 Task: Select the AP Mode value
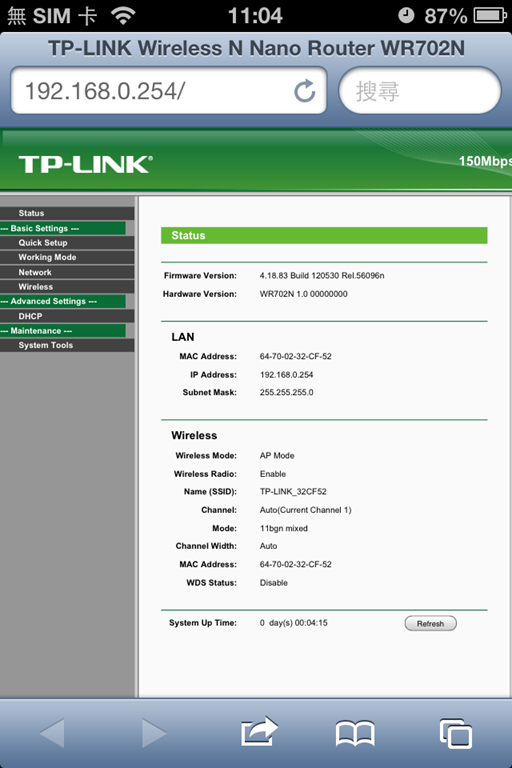coord(277,456)
